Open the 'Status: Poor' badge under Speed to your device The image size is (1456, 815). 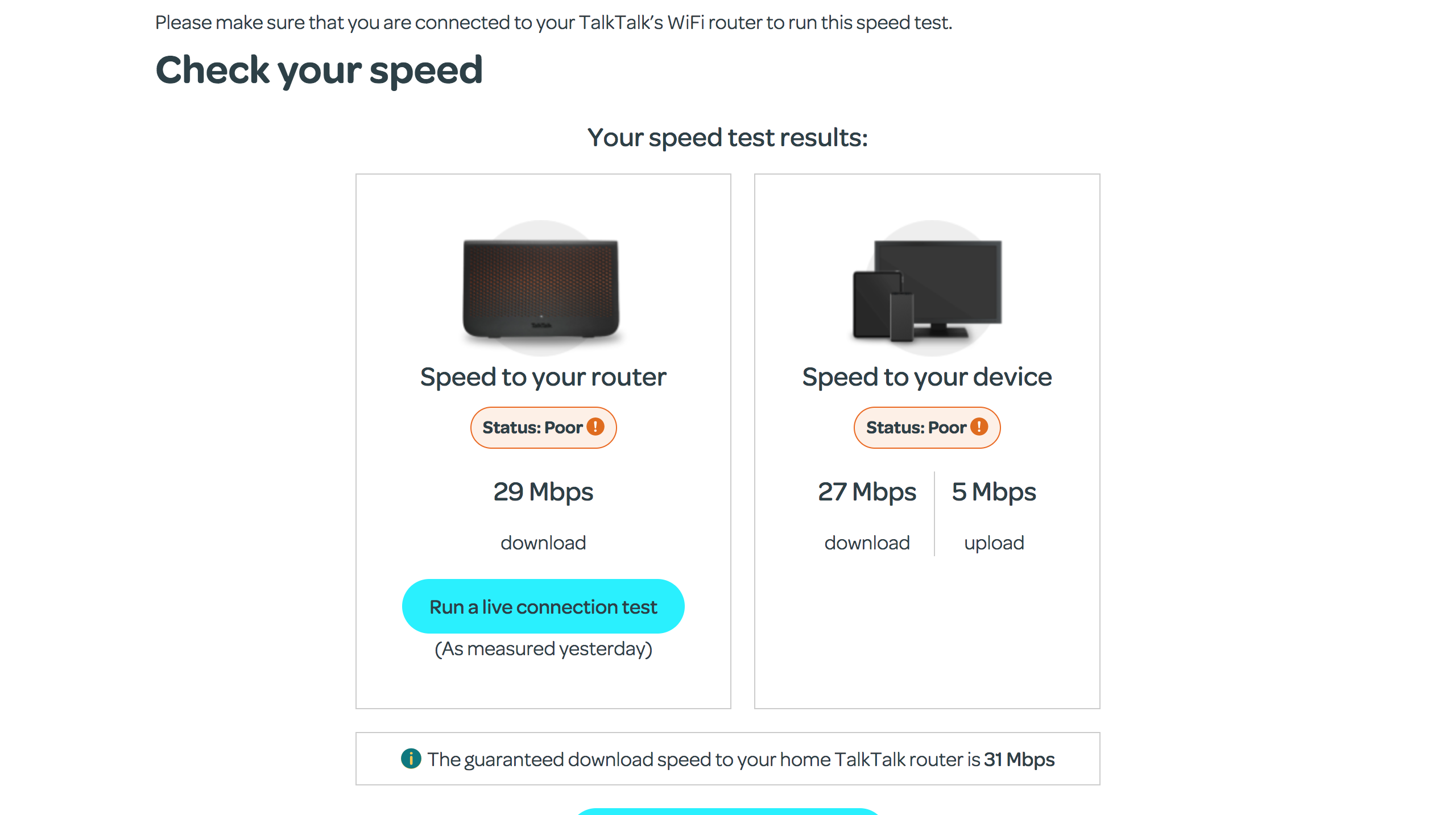[x=926, y=427]
